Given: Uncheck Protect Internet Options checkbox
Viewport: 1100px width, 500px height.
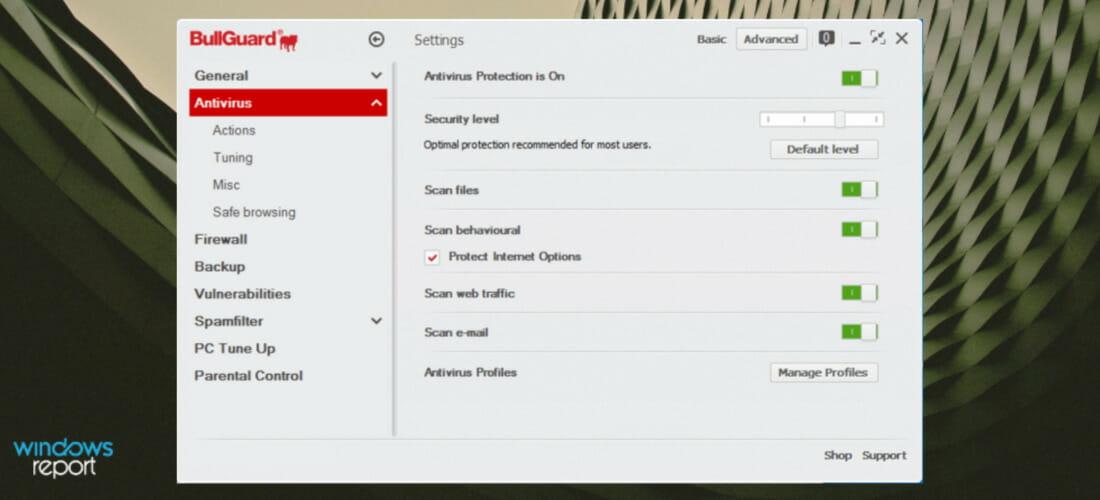Looking at the screenshot, I should [x=432, y=257].
